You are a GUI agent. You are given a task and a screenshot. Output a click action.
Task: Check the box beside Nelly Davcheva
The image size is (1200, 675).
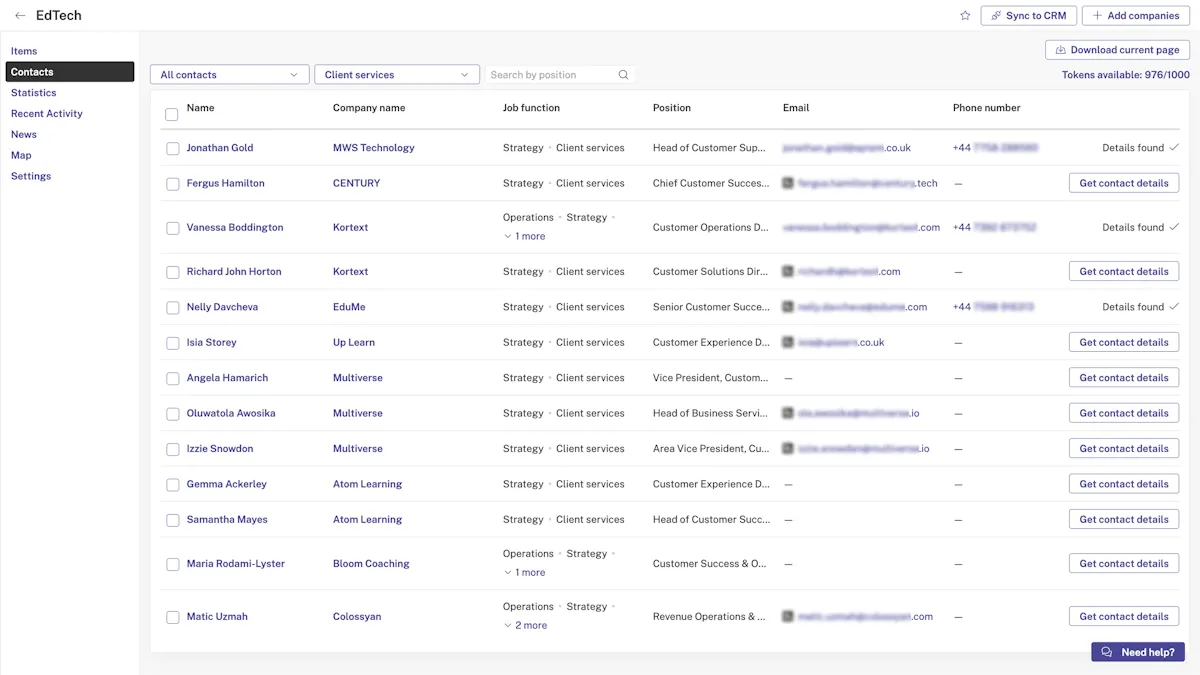click(x=173, y=308)
